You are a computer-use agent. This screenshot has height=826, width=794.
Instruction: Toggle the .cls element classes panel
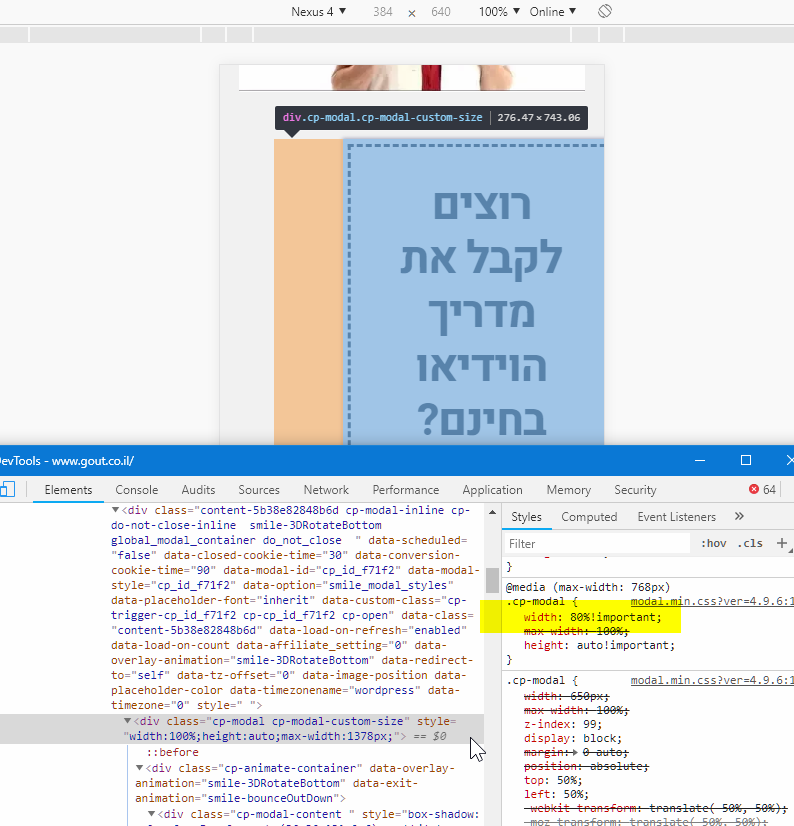tap(750, 544)
